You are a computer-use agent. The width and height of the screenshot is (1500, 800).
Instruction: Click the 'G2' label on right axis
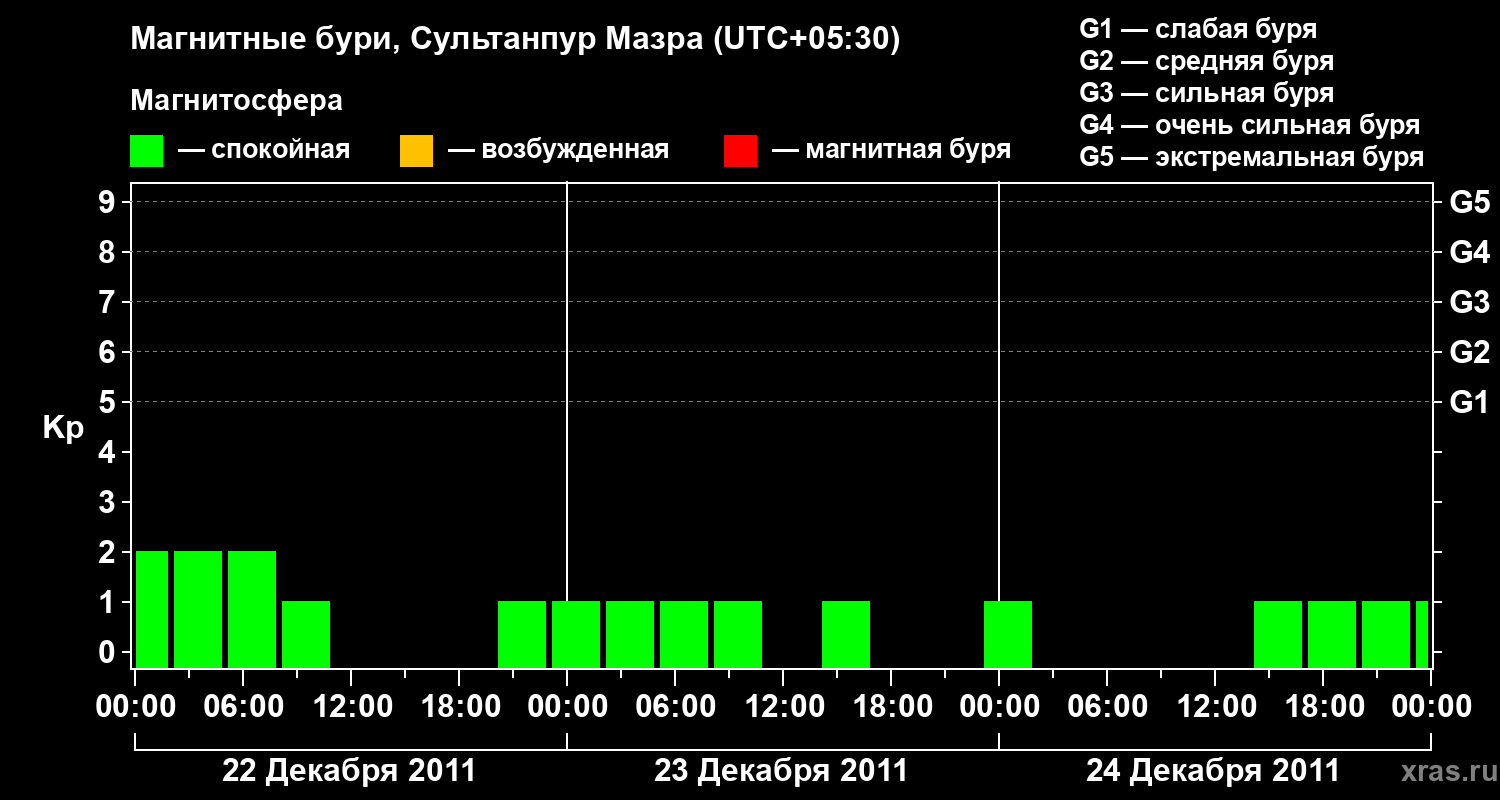click(x=1469, y=353)
